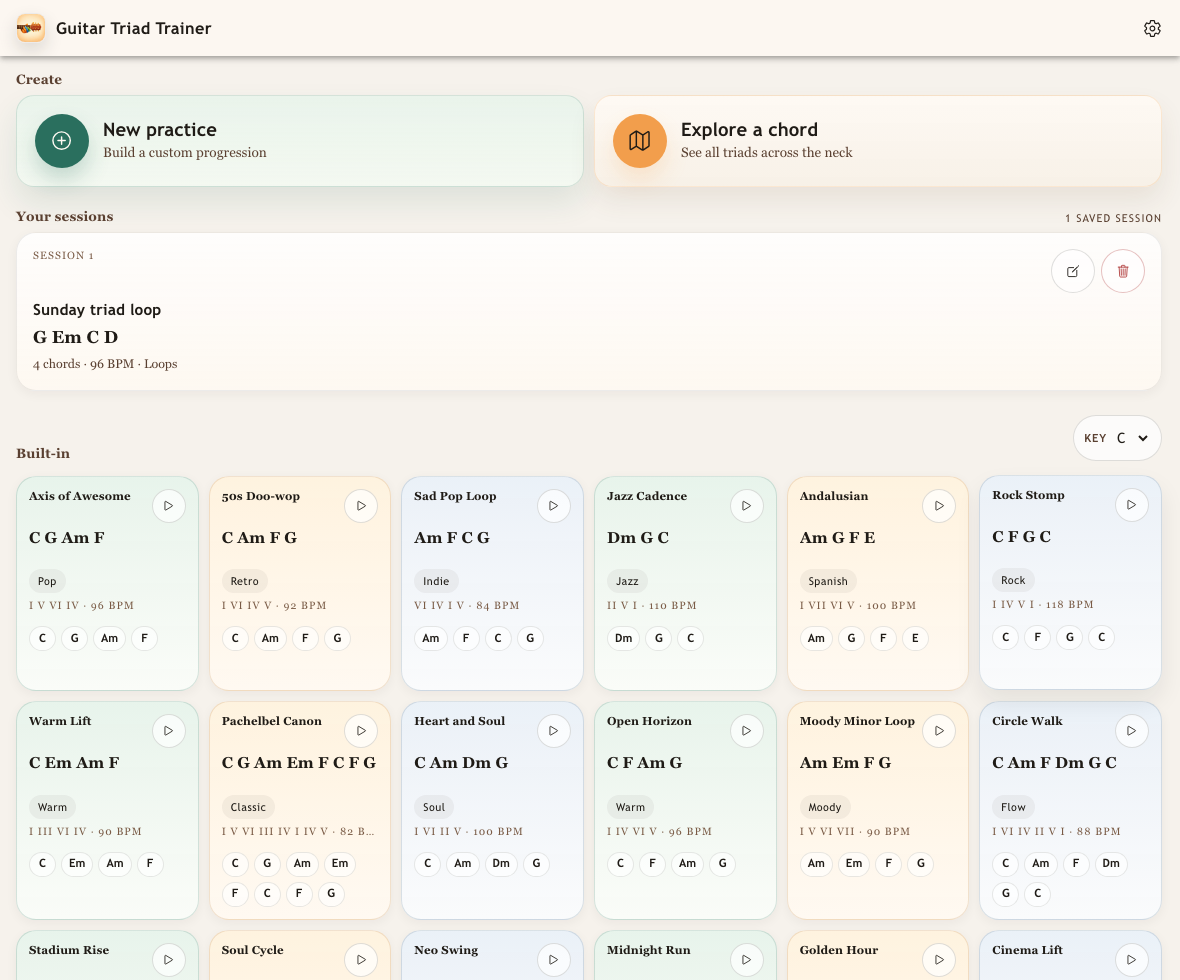The width and height of the screenshot is (1180, 980).
Task: Click the 'C F Am G' progression in Open Horizon
Action: pyautogui.click(x=645, y=762)
